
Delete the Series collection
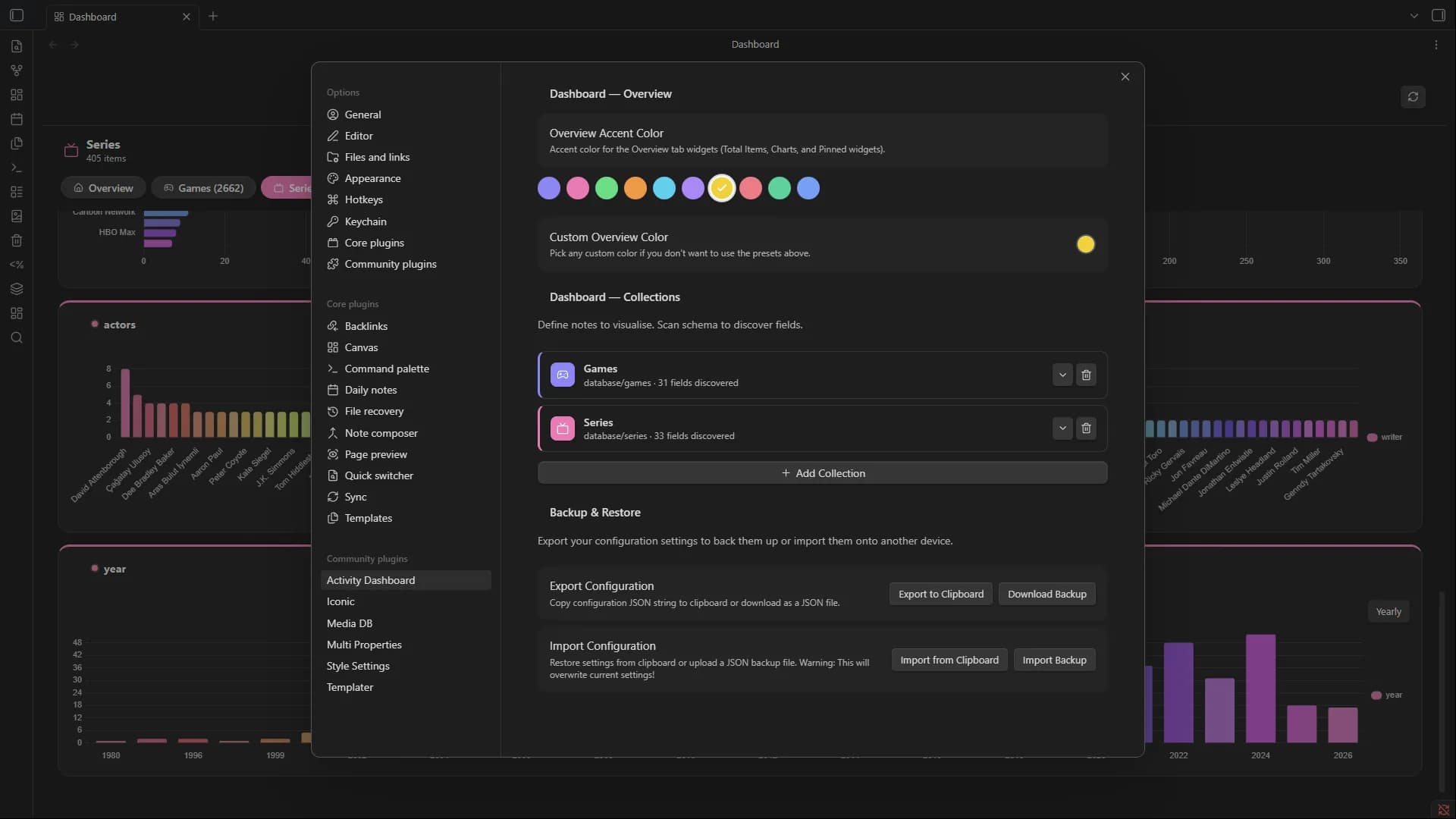click(x=1086, y=428)
